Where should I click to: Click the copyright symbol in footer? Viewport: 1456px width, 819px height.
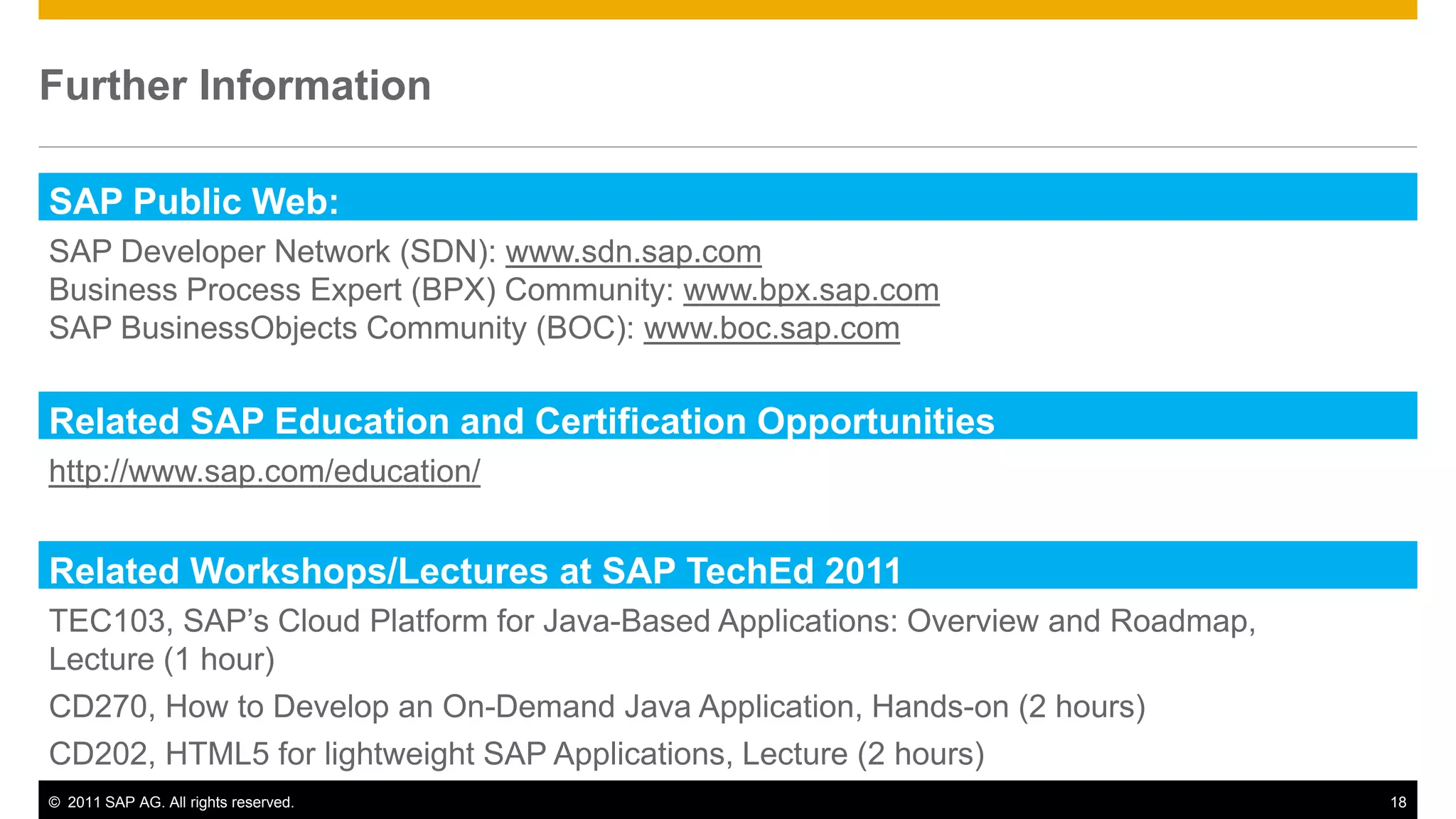[55, 803]
